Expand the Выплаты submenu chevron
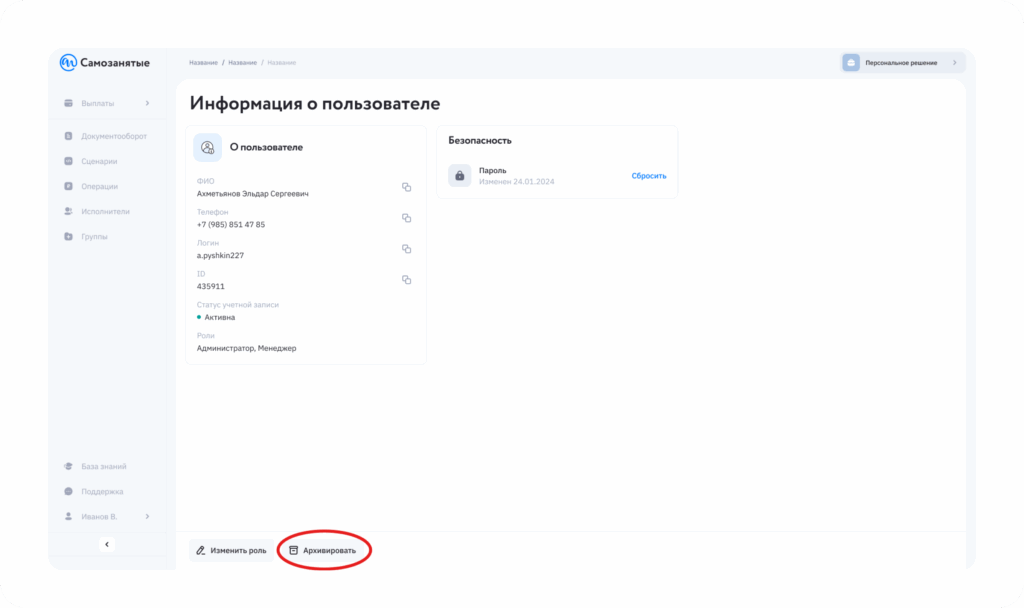Viewport: 1024px width, 608px height. (x=147, y=103)
